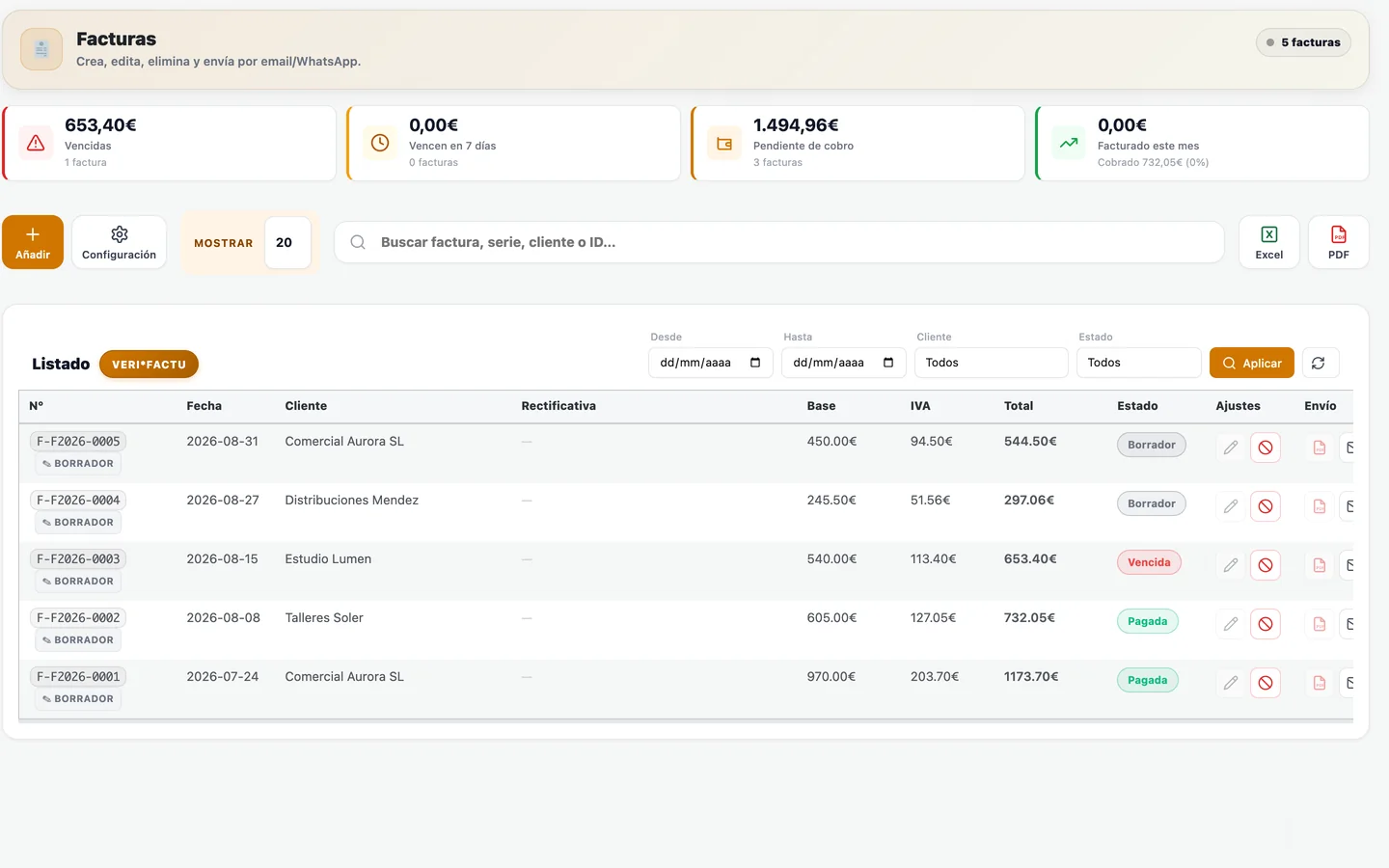
Task: Cancel invoice F-F2026-0004 with red icon
Action: click(x=1266, y=506)
